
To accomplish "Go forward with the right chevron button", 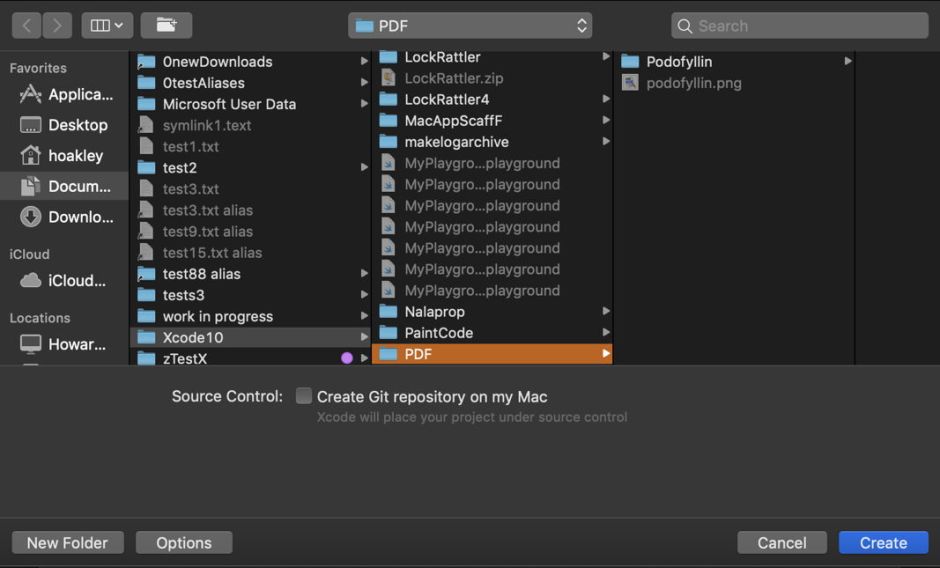I will coord(57,25).
